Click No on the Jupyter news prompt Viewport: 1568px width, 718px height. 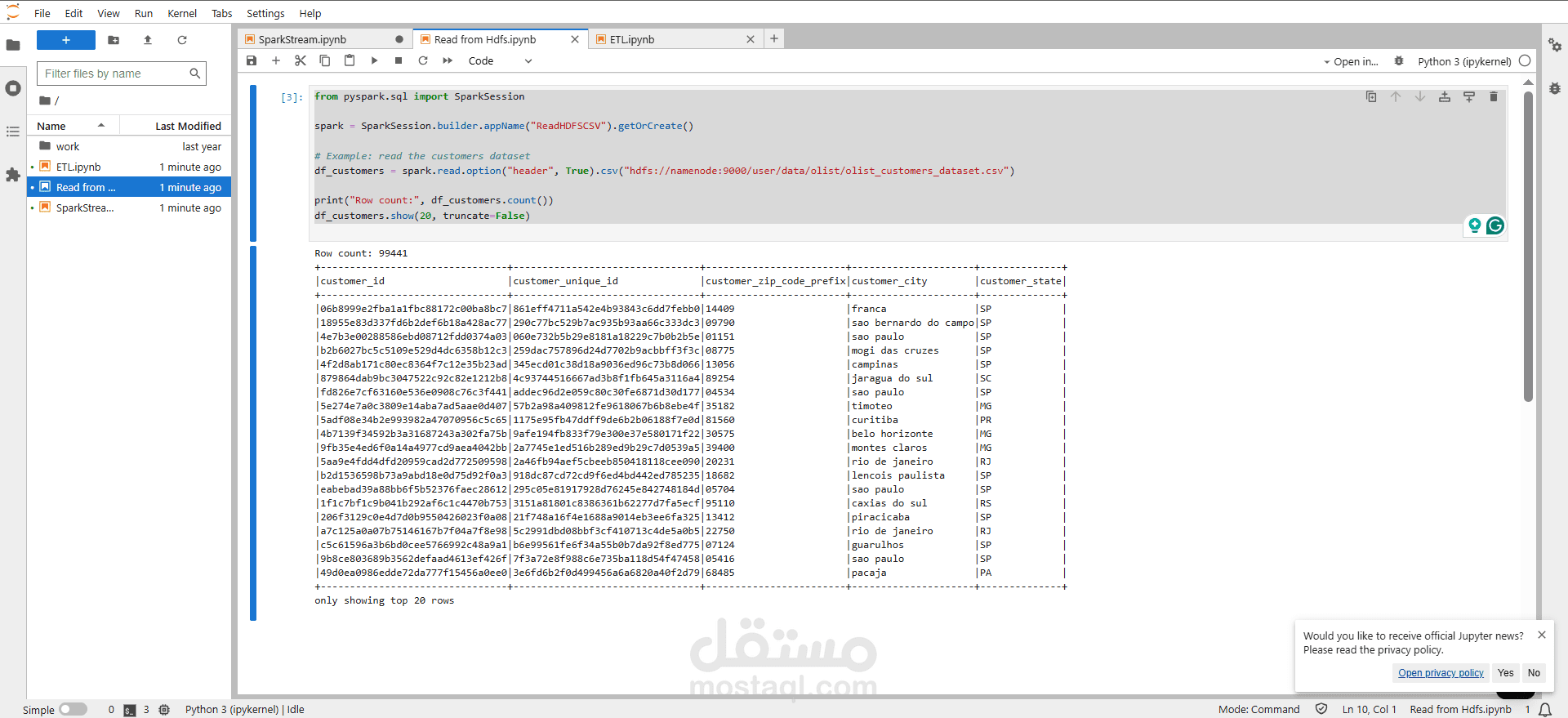(1534, 673)
